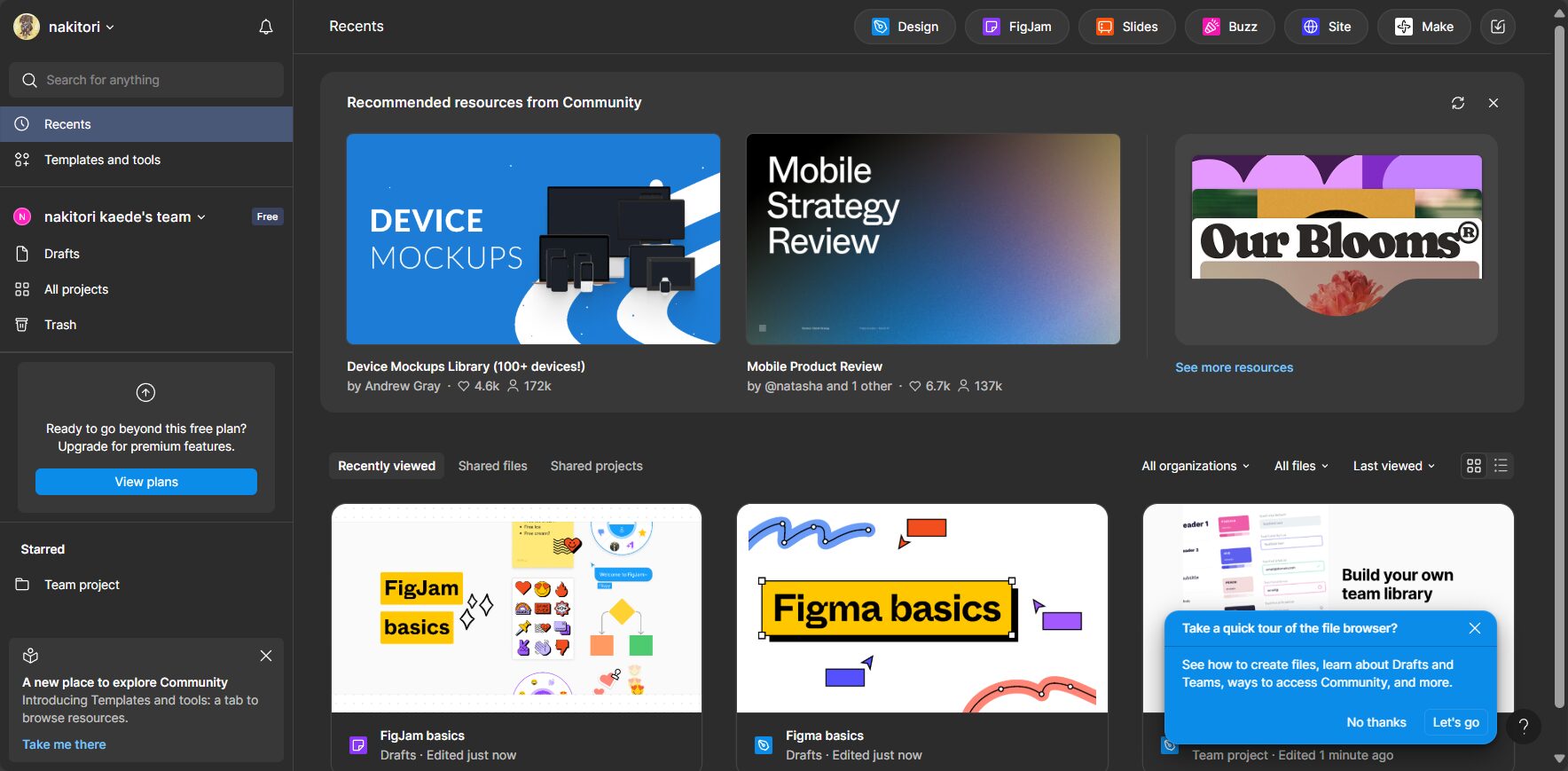Click the Recents clock icon

tap(22, 124)
